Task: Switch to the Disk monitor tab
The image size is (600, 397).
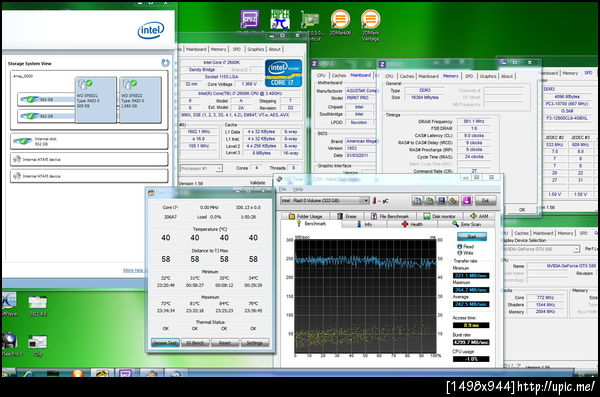Action: [440, 216]
